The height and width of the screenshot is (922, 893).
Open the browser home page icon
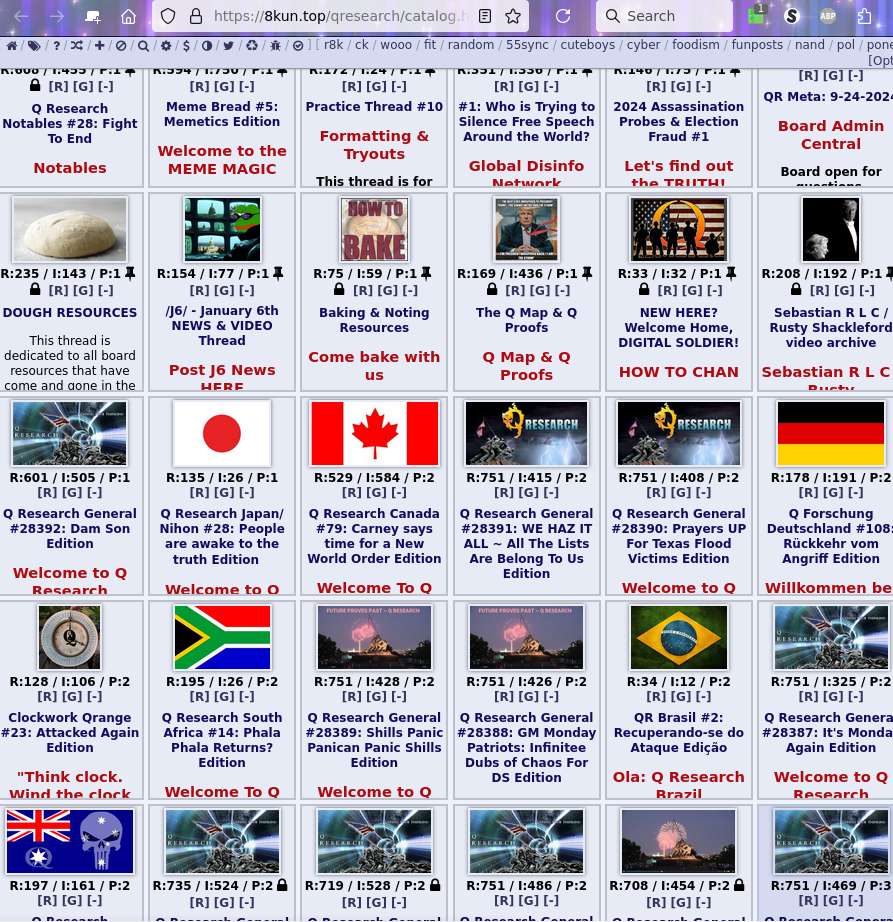[x=128, y=16]
